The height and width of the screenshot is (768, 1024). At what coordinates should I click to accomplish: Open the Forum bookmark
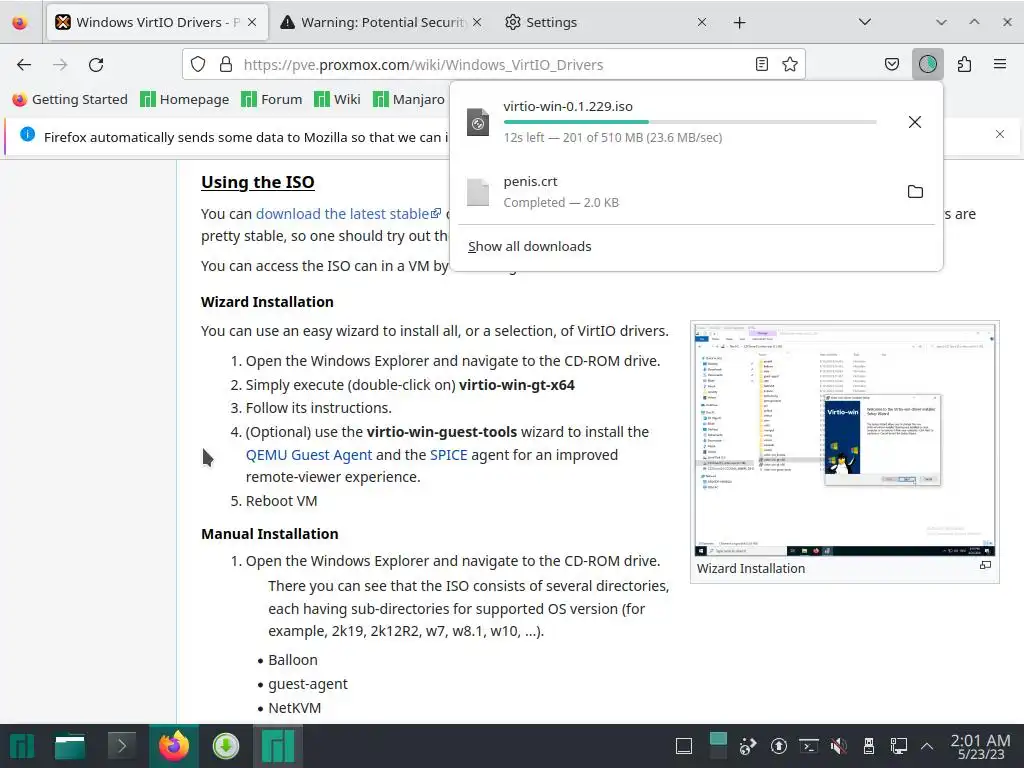pyautogui.click(x=272, y=99)
